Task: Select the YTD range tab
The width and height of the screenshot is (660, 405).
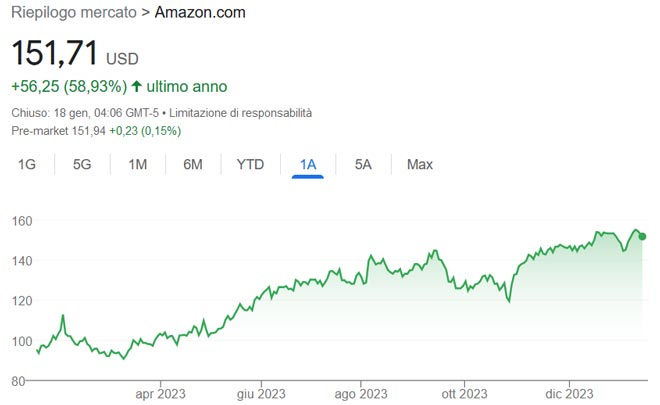Action: (250, 164)
